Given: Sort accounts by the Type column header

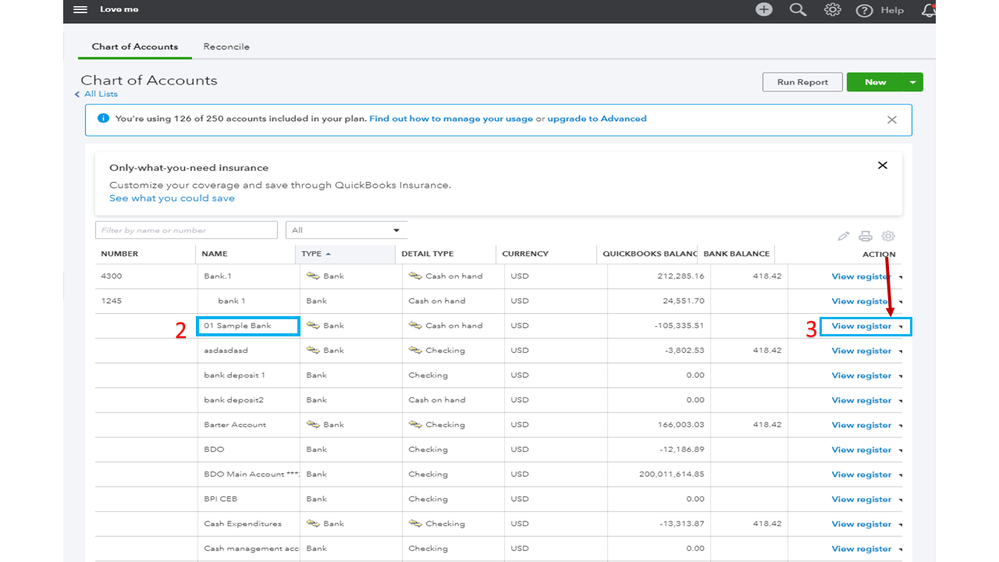Looking at the screenshot, I should (x=313, y=254).
